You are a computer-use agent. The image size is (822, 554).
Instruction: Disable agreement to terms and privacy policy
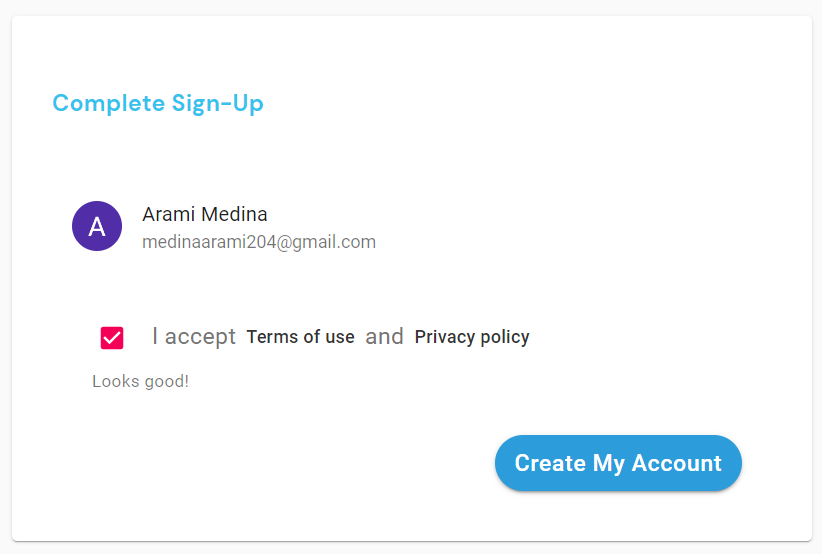coord(112,338)
